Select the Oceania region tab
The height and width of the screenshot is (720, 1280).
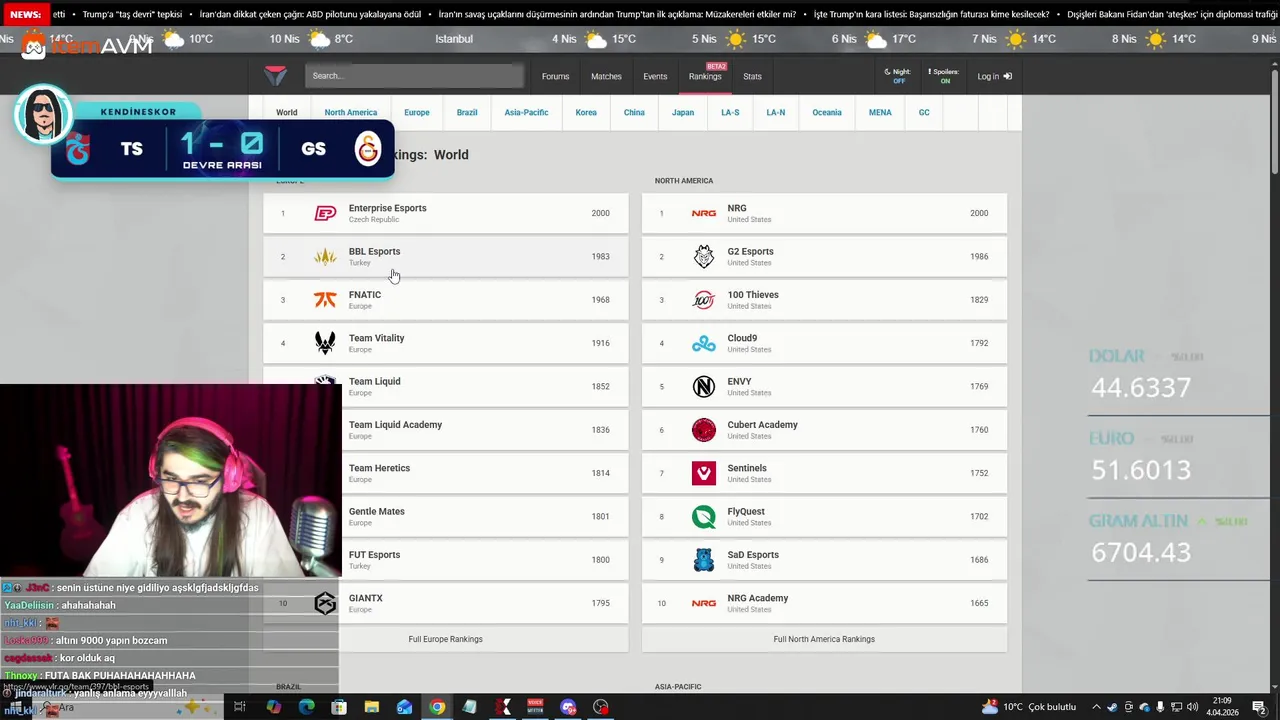pyautogui.click(x=827, y=112)
